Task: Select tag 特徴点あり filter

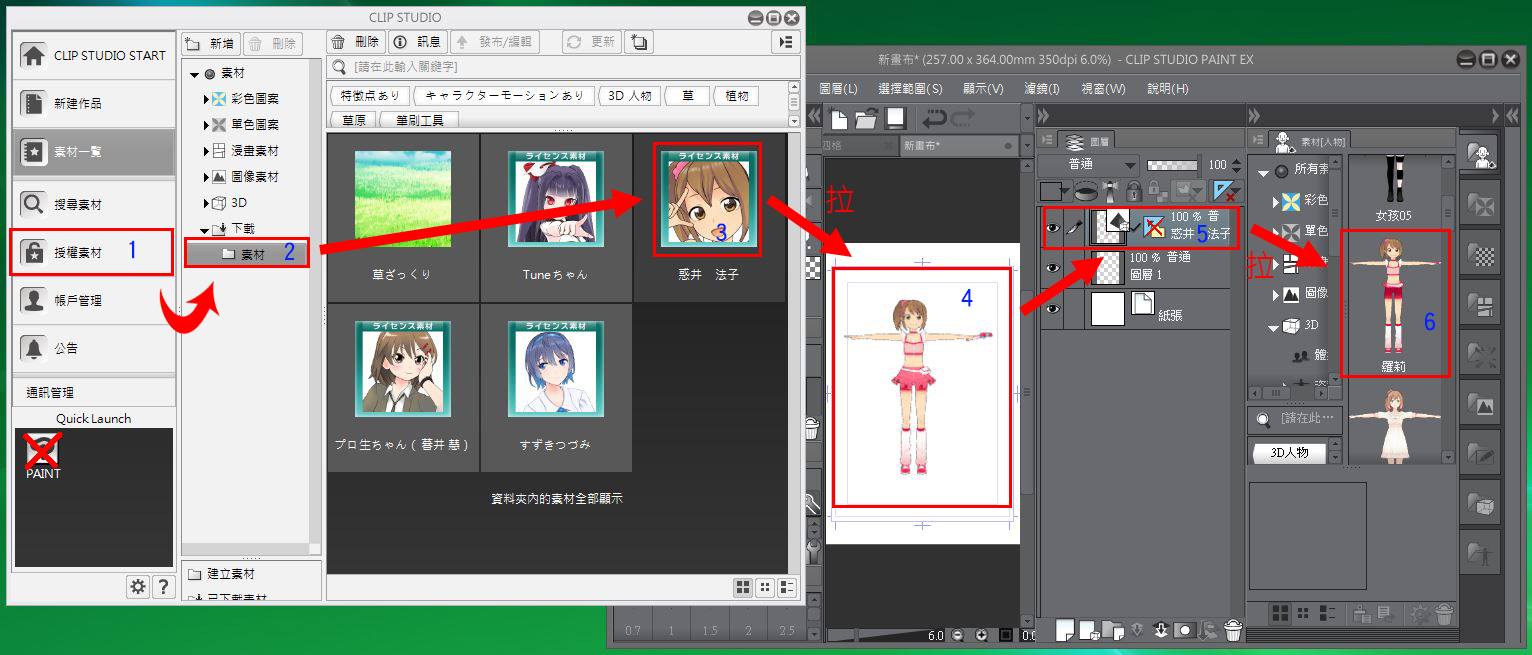Action: [x=370, y=96]
